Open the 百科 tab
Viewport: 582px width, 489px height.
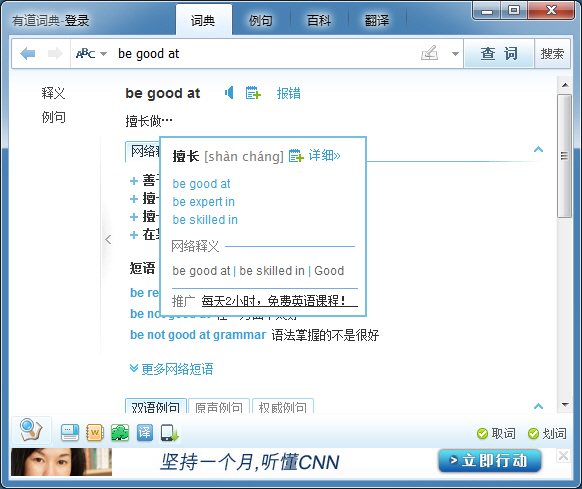[319, 20]
